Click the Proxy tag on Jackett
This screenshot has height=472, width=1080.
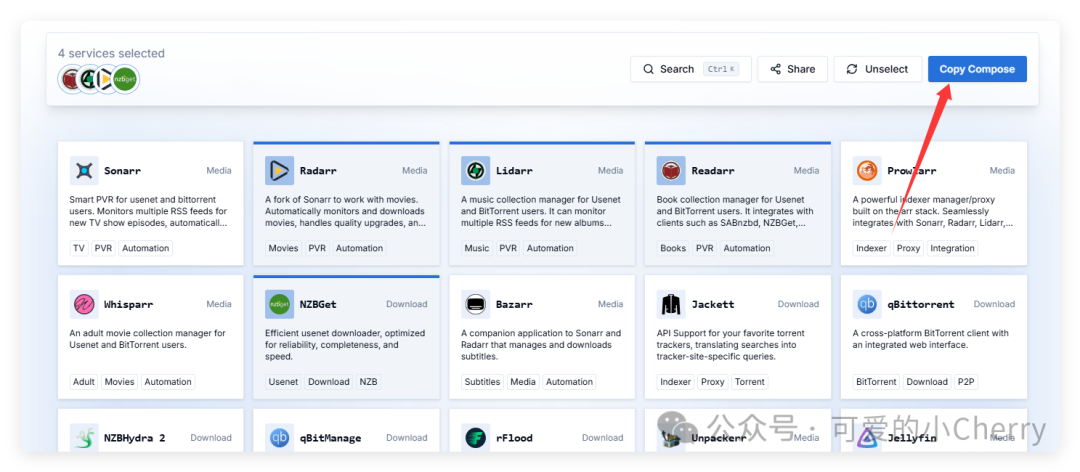[713, 382]
